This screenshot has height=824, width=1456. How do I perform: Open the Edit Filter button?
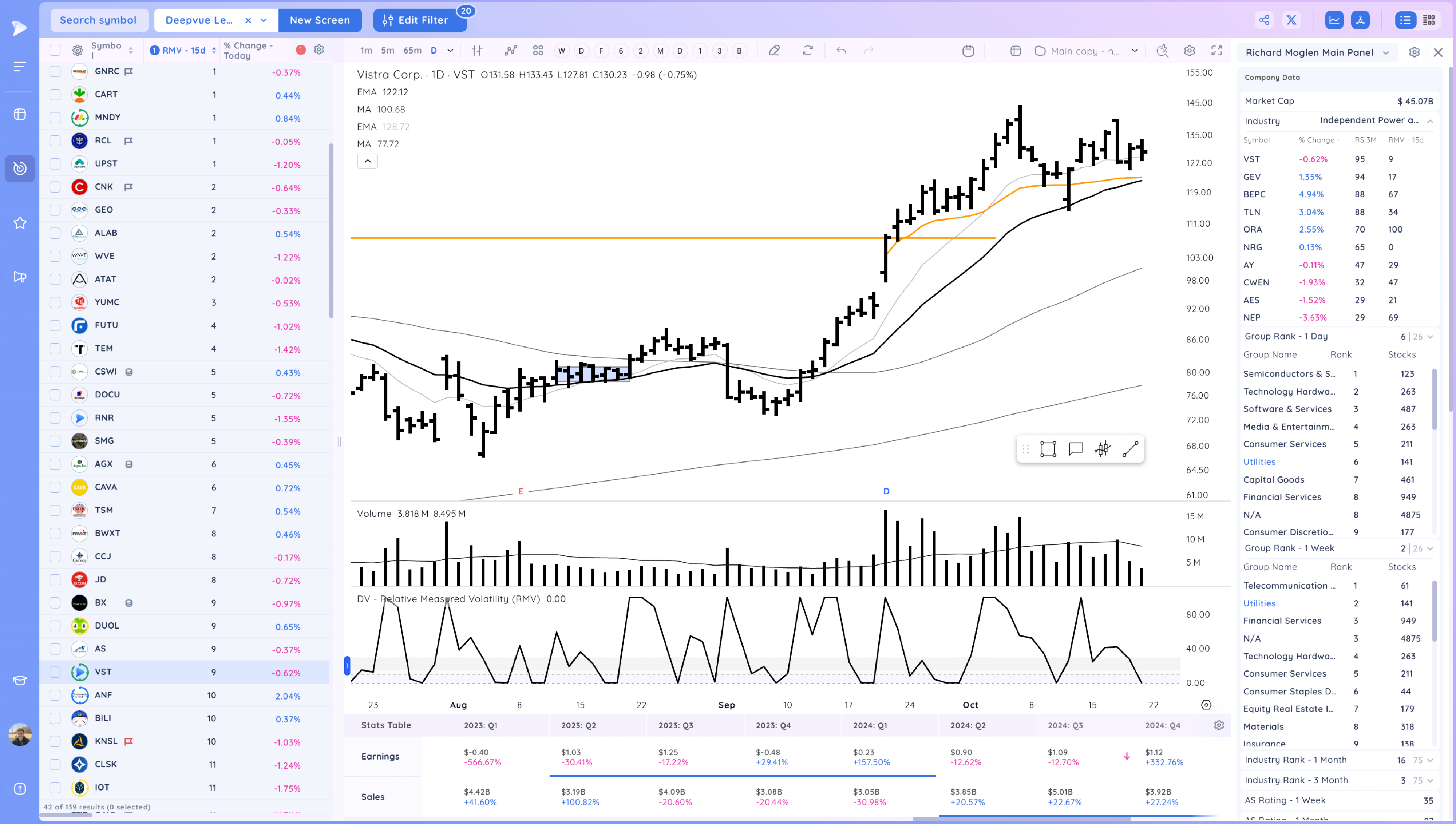coord(419,20)
